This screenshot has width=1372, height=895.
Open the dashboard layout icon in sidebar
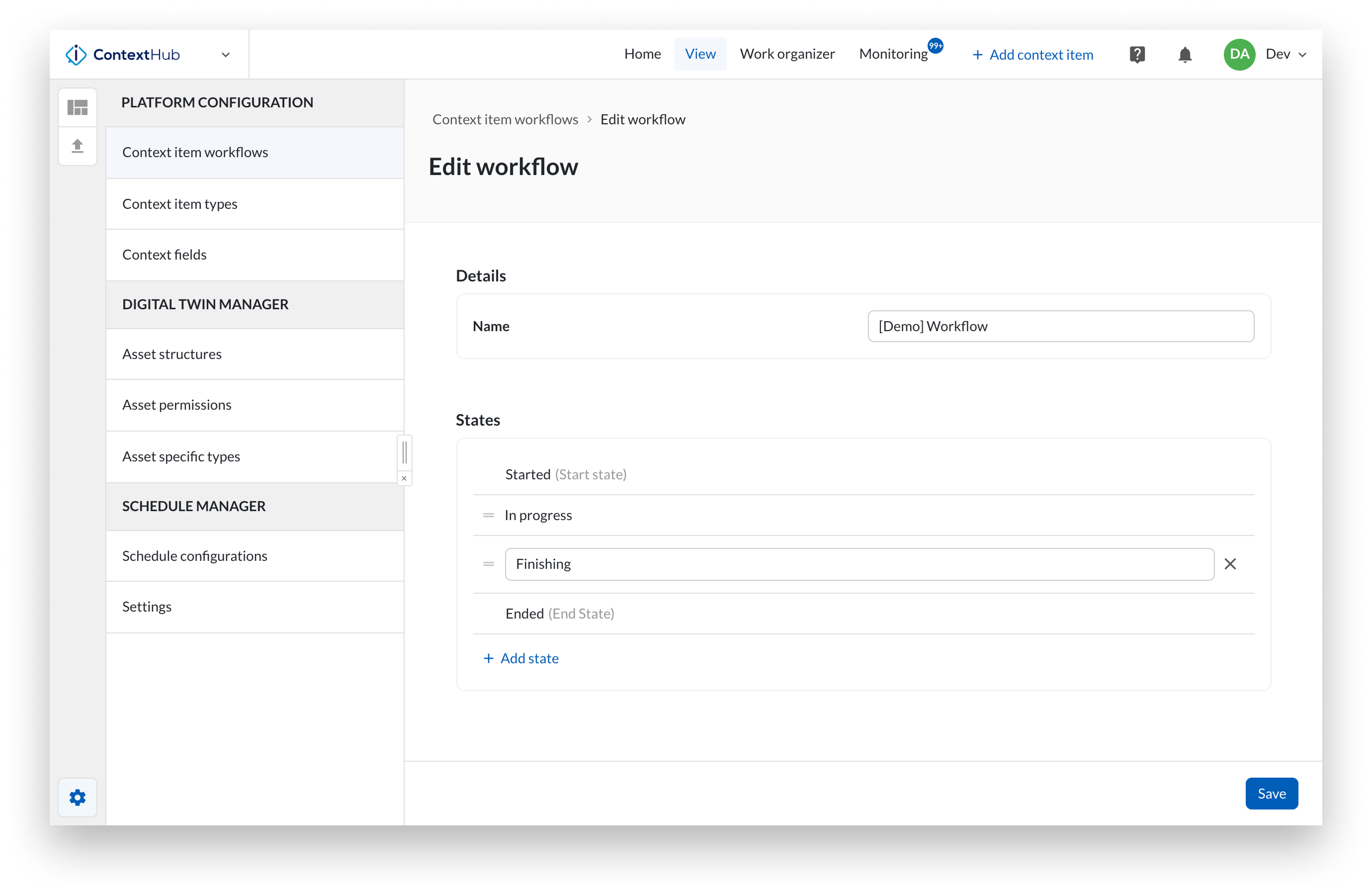[x=77, y=107]
